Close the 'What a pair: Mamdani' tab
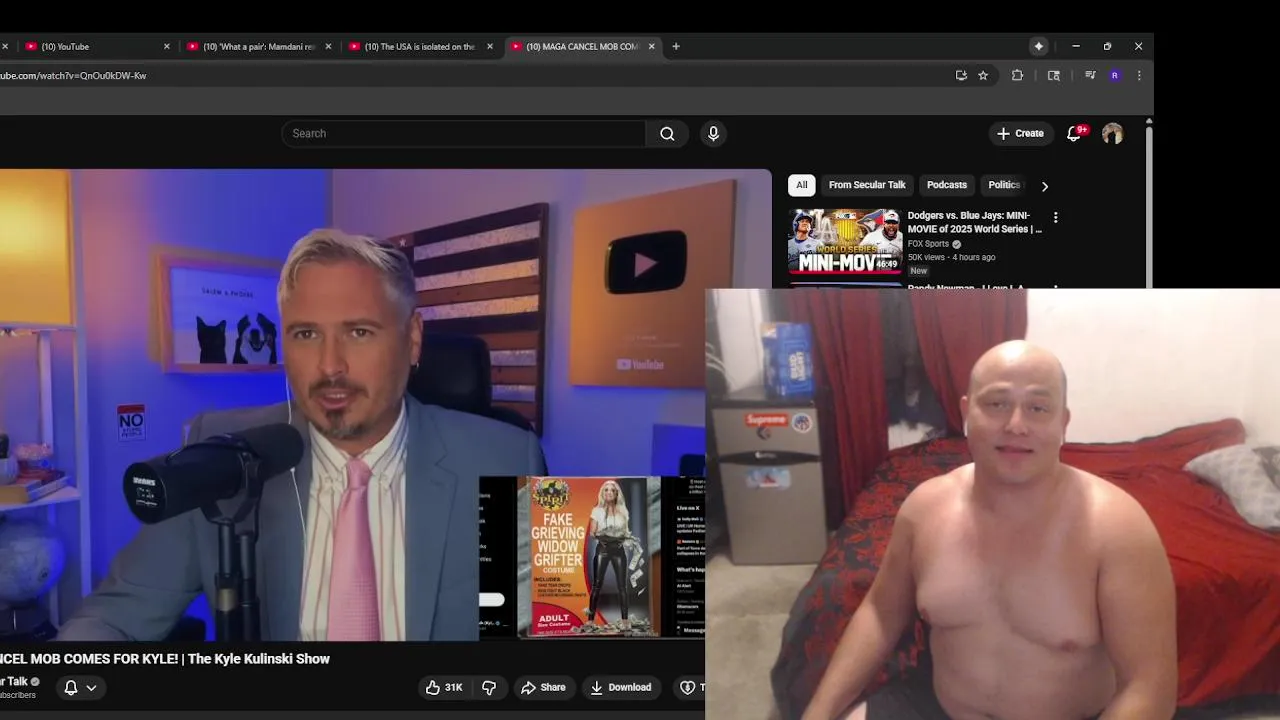The width and height of the screenshot is (1280, 720). pyautogui.click(x=328, y=46)
